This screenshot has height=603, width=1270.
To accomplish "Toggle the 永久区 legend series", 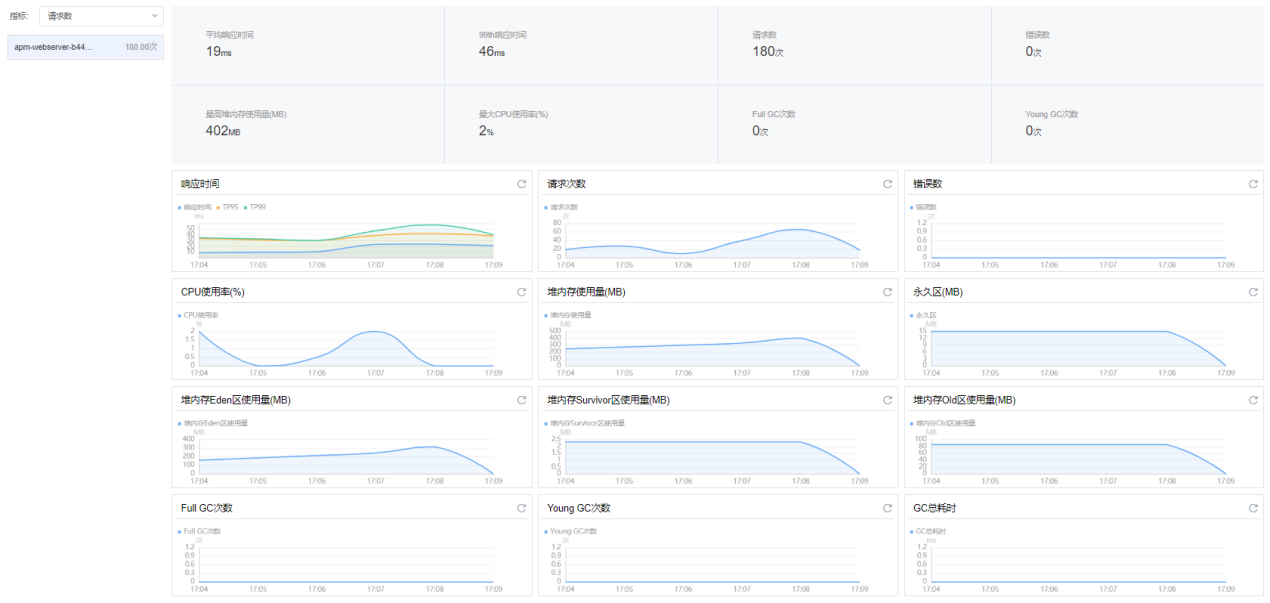I will coord(926,315).
